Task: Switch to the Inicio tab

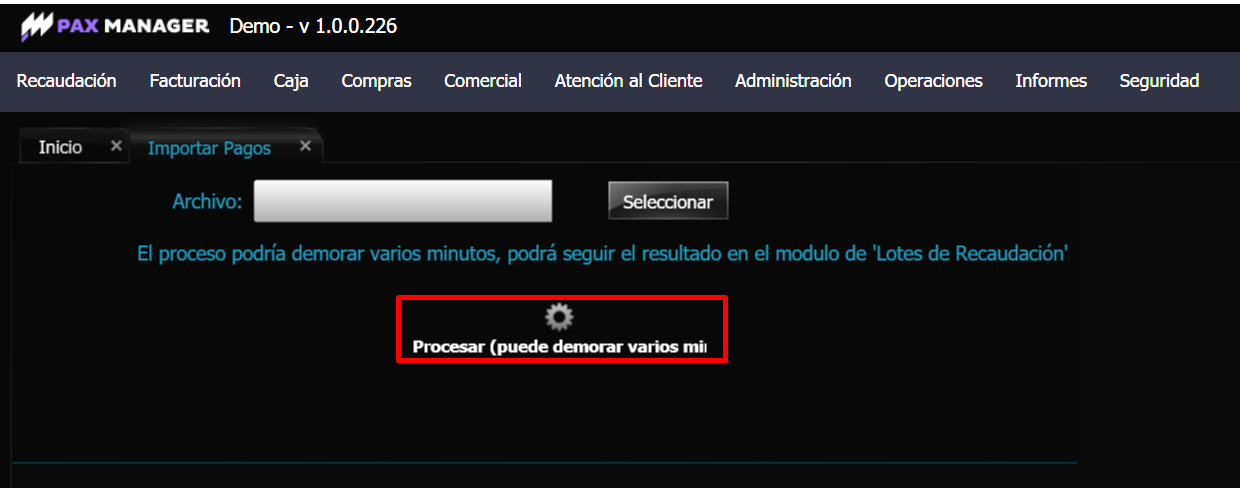Action: coord(60,147)
